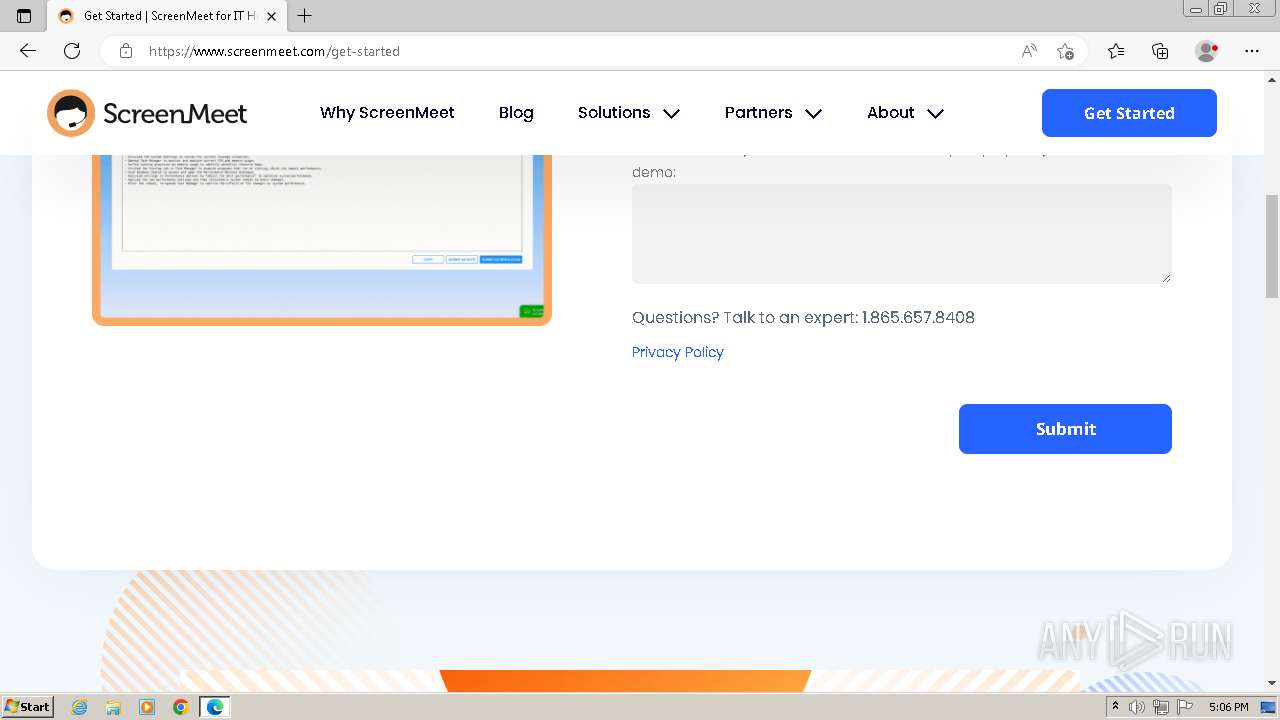1280x720 pixels.
Task: Submit the form with Submit button
Action: [1065, 429]
